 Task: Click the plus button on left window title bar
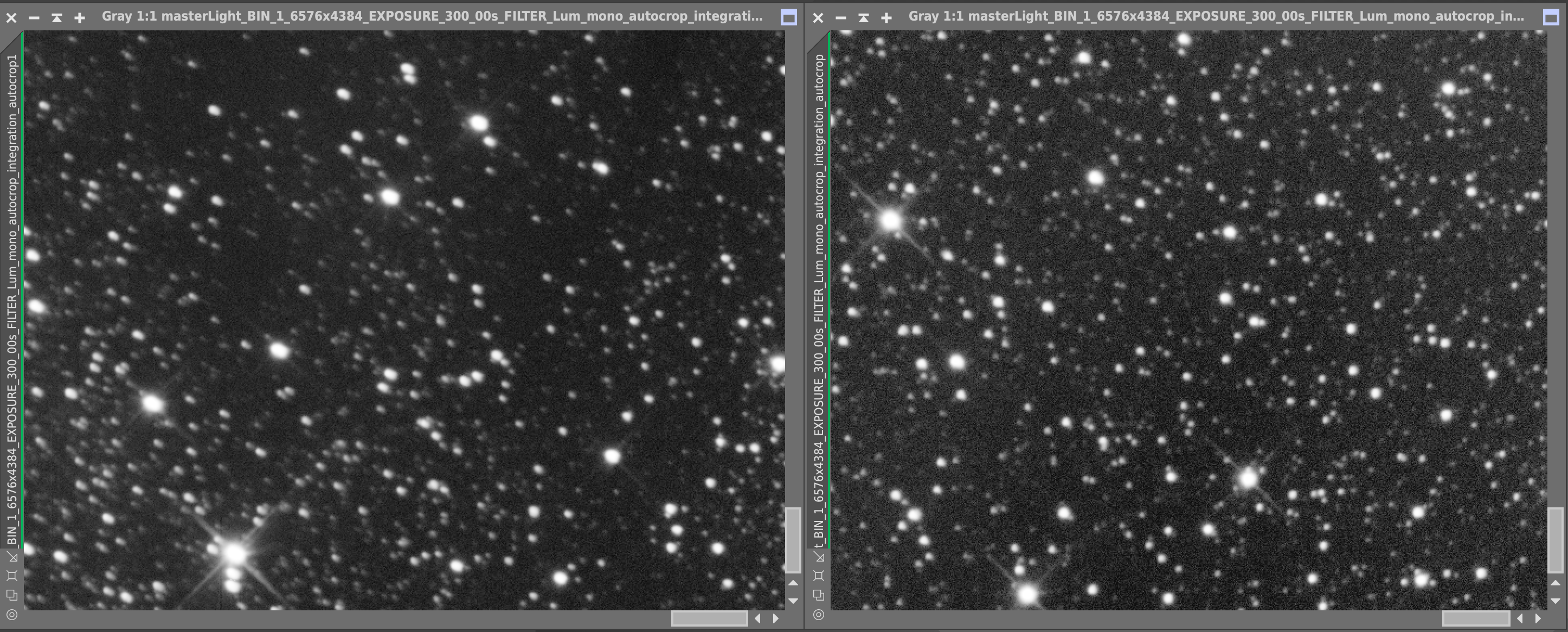(80, 18)
